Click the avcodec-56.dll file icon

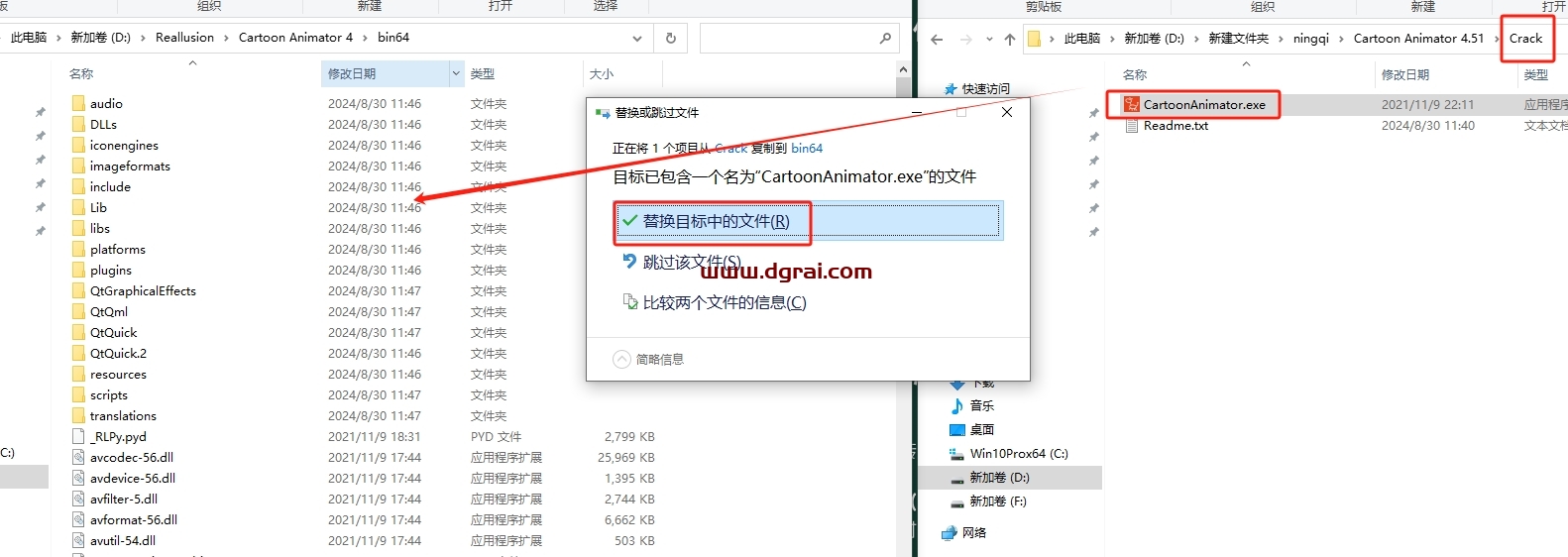click(78, 457)
